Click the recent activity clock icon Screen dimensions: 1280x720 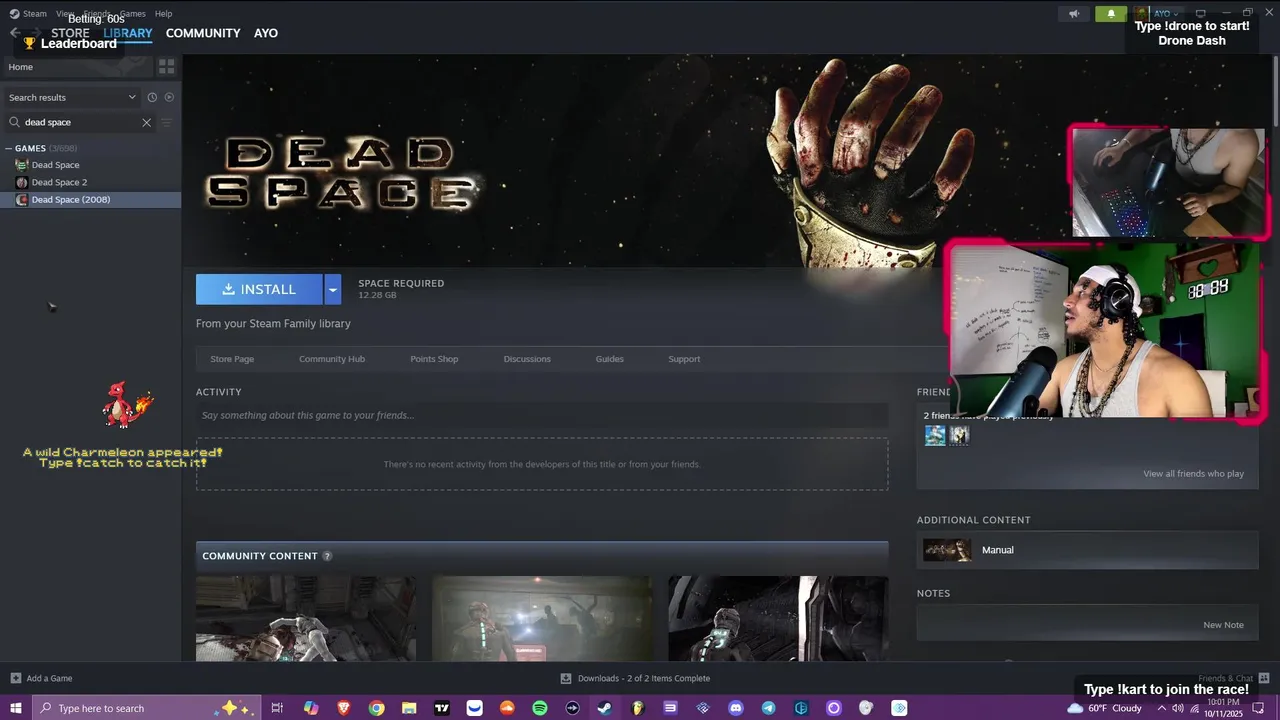pos(152,97)
